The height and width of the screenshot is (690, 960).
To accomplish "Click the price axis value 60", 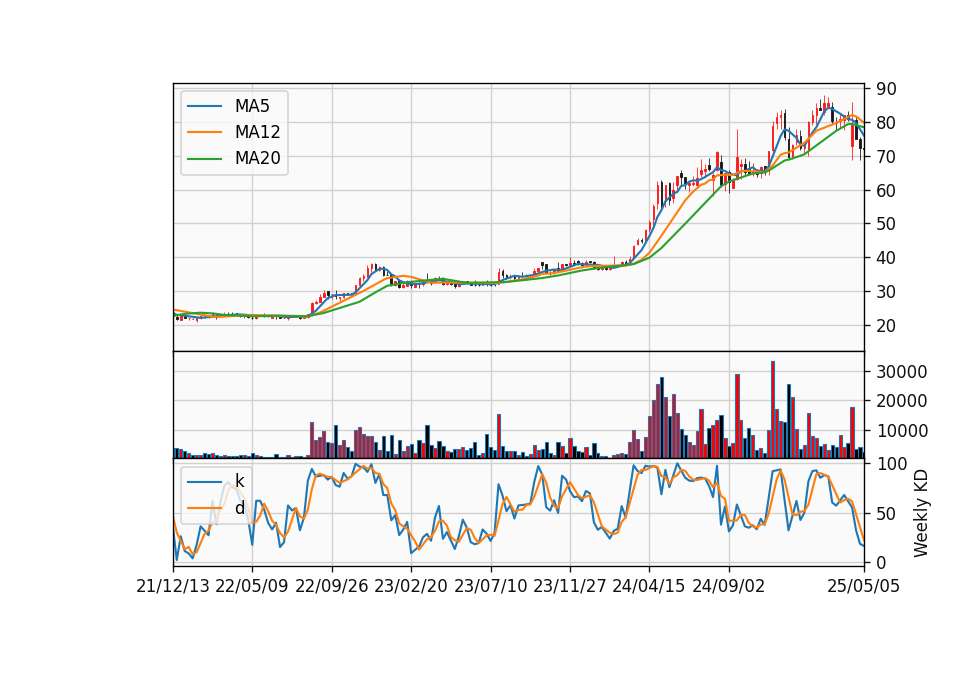I will coord(886,190).
